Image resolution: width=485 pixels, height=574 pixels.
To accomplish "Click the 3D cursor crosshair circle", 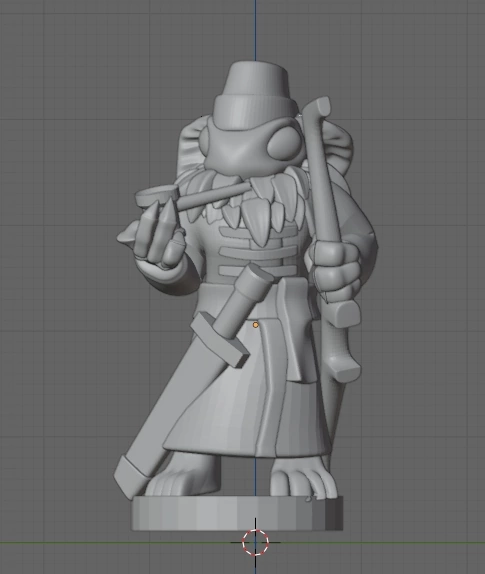I will tap(255, 542).
